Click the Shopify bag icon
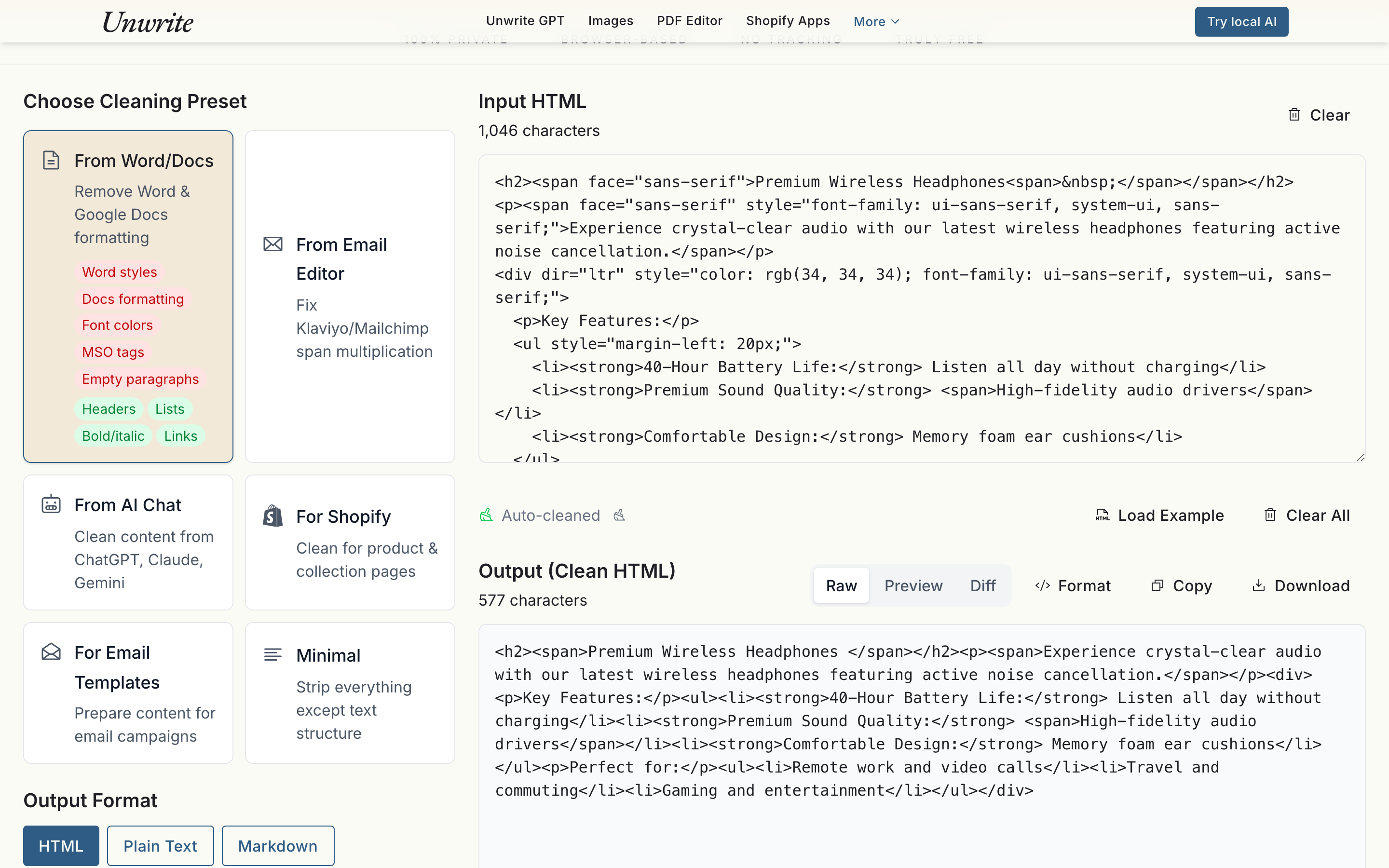This screenshot has height=868, width=1389. click(272, 515)
